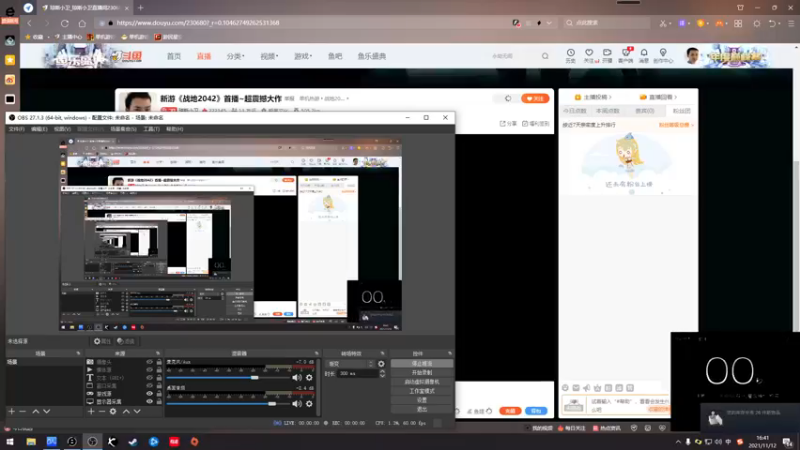Click the orange 关注 follow button
Viewport: 800px width, 450px height.
tap(535, 98)
